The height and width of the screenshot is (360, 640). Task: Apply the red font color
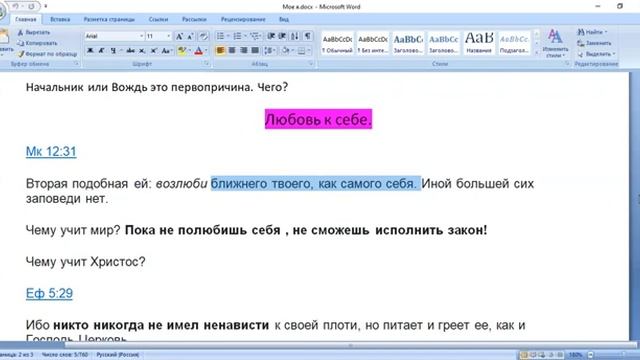198,51
